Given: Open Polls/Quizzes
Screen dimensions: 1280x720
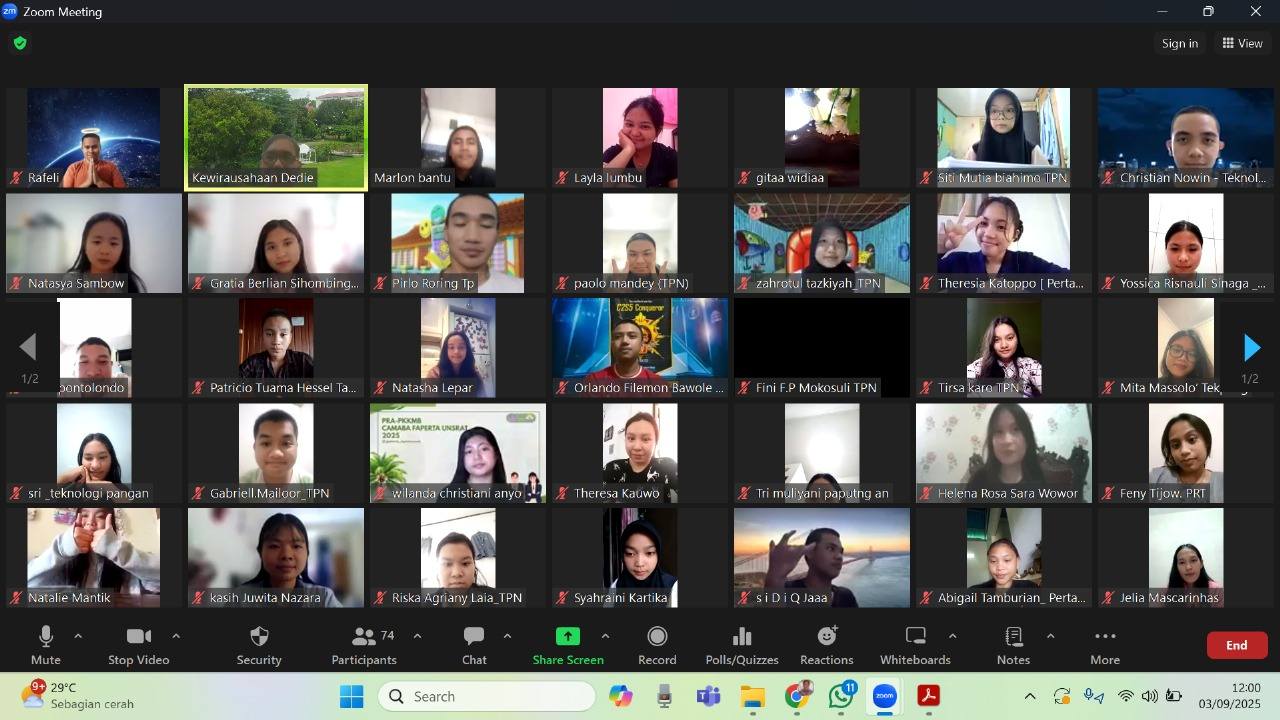Looking at the screenshot, I should click(741, 645).
